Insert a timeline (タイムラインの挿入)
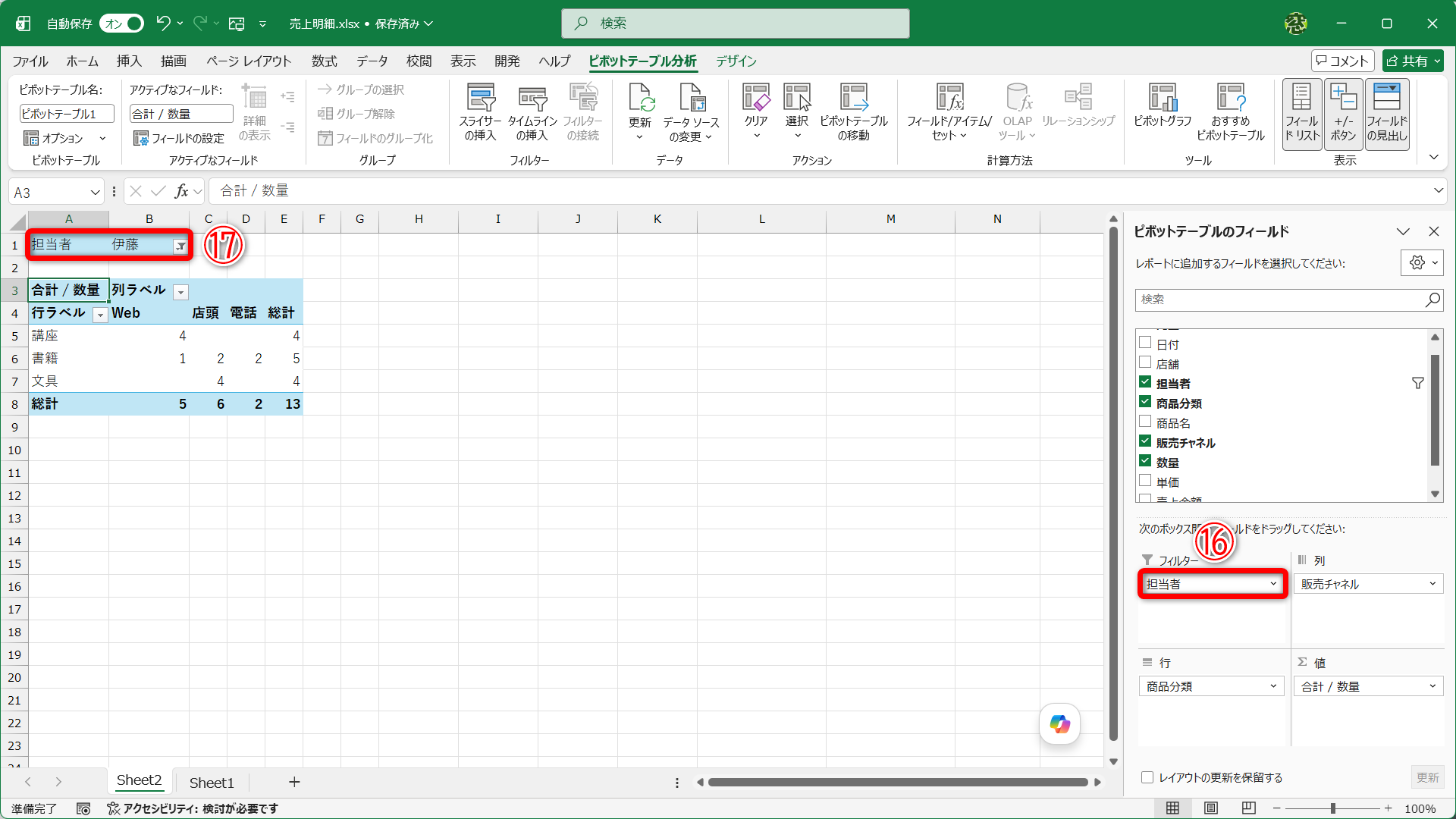 coord(532,112)
